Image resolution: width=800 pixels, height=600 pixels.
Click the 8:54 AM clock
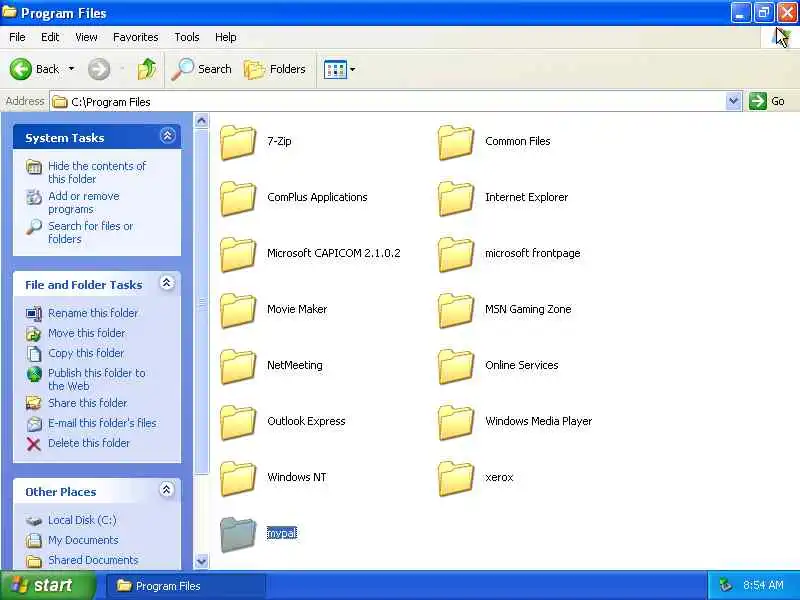click(x=763, y=585)
